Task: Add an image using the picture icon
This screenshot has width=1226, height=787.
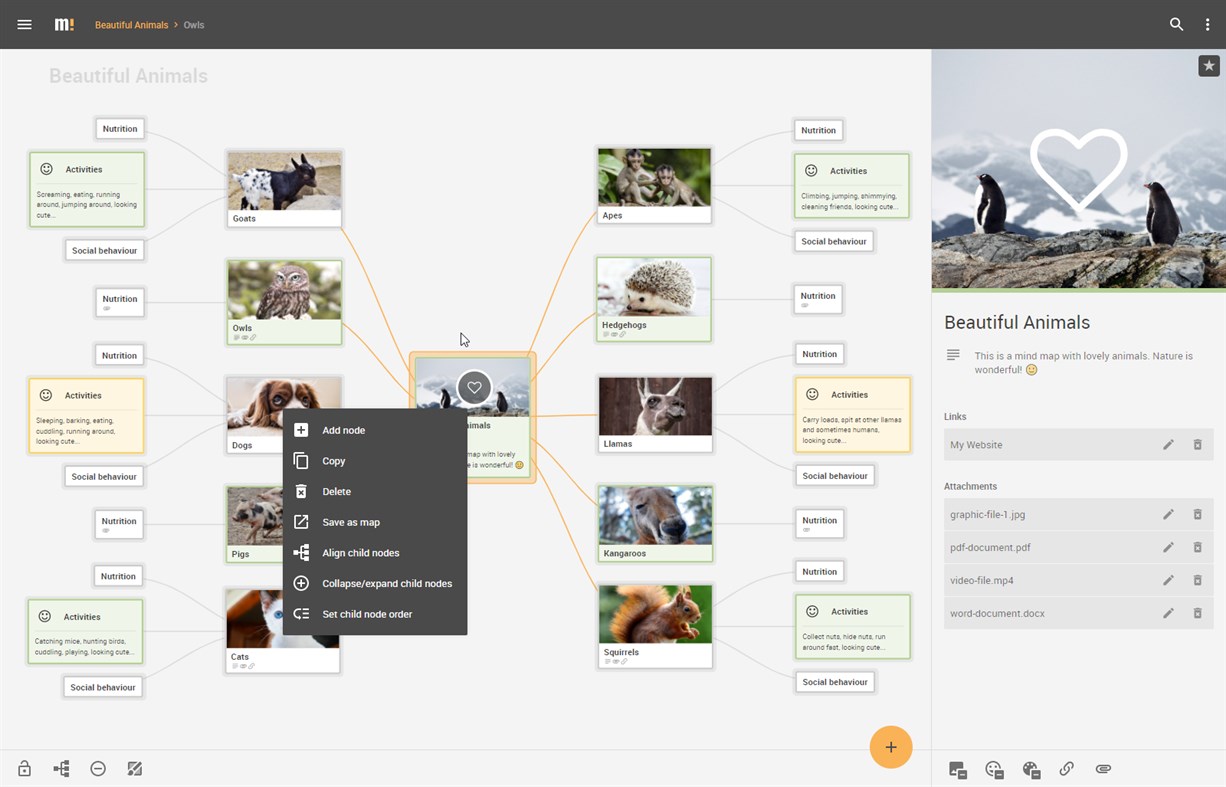Action: pos(957,769)
